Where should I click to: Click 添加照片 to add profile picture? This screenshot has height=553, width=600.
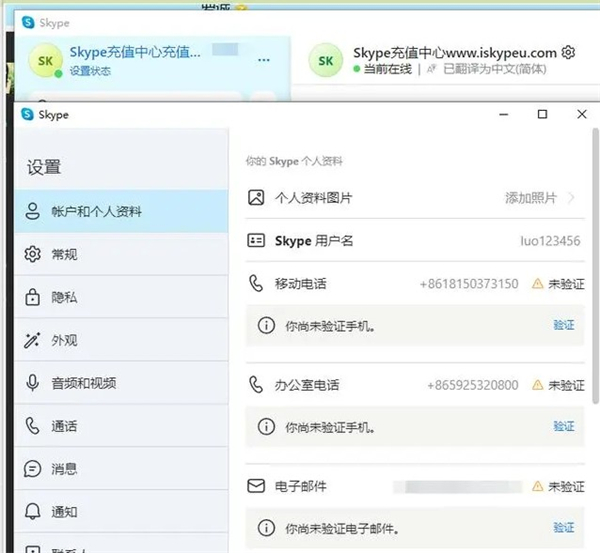(531, 198)
